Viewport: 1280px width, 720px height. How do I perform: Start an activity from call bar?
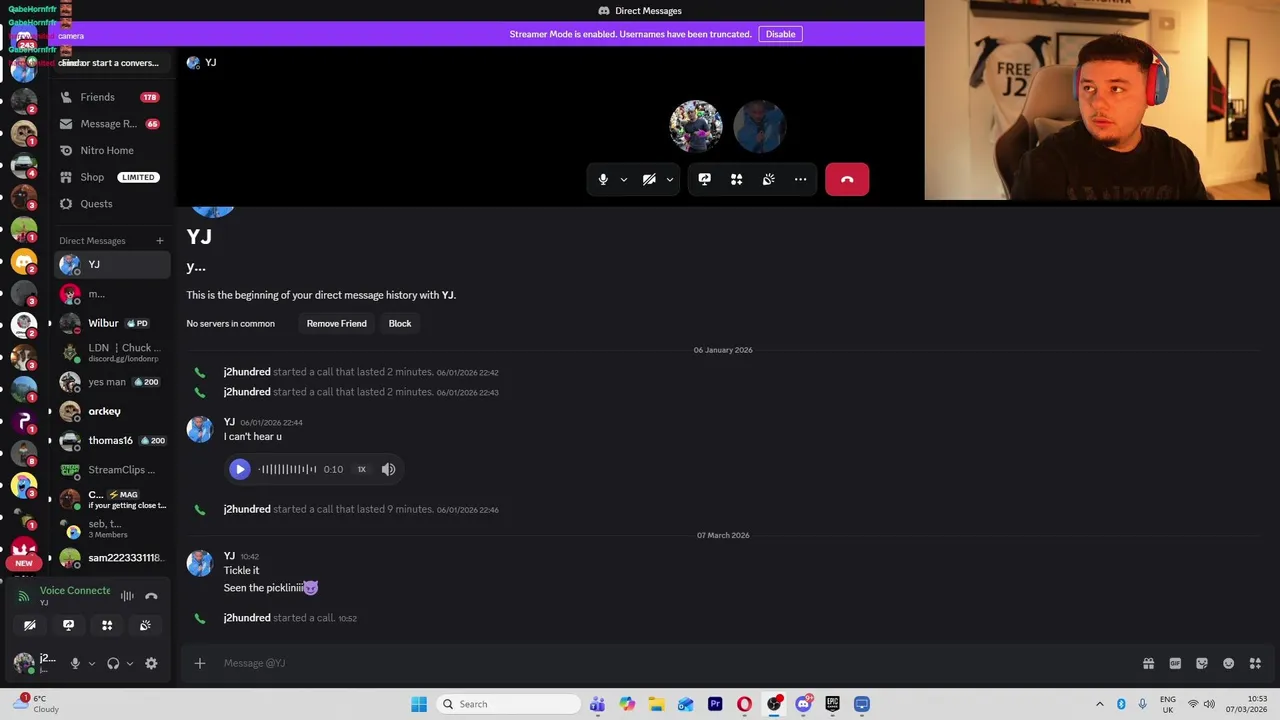tap(736, 180)
